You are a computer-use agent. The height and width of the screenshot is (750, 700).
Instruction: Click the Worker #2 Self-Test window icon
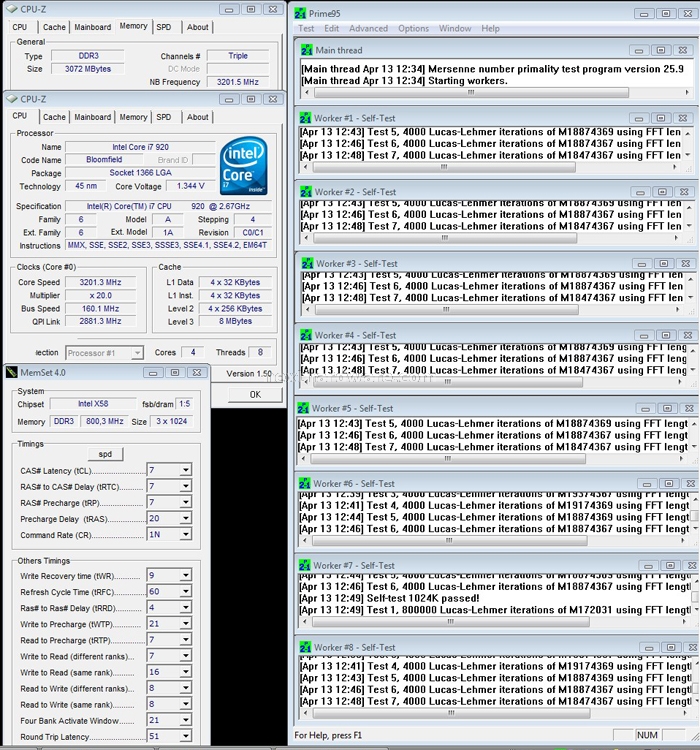point(306,192)
